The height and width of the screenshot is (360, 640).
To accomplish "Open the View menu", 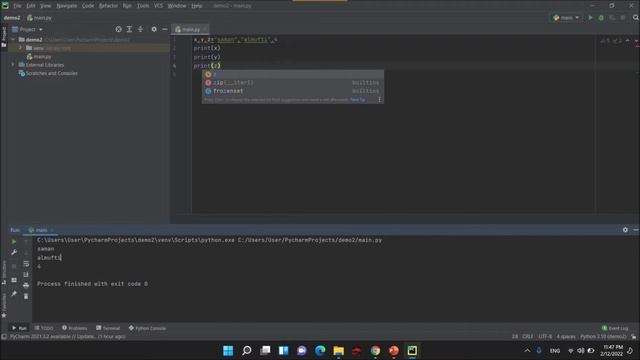I will pyautogui.click(x=45, y=6).
